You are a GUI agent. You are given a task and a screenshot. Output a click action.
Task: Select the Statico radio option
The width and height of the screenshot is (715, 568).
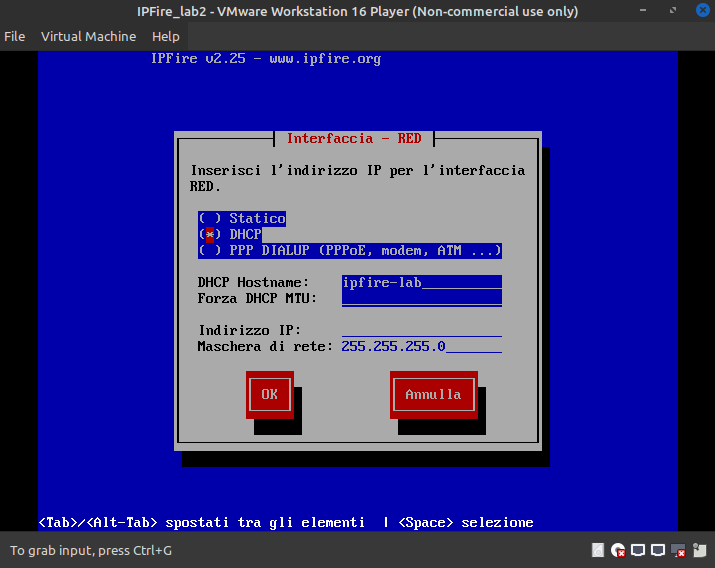[242, 218]
